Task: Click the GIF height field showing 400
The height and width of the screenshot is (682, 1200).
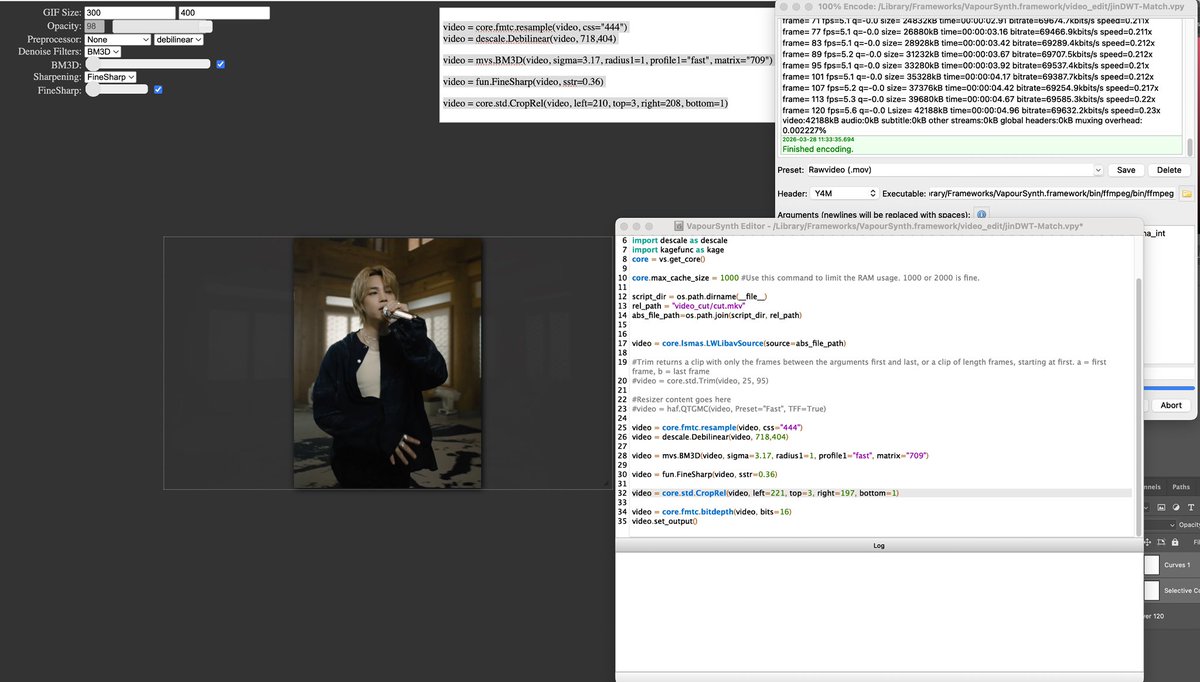Action: click(x=224, y=13)
